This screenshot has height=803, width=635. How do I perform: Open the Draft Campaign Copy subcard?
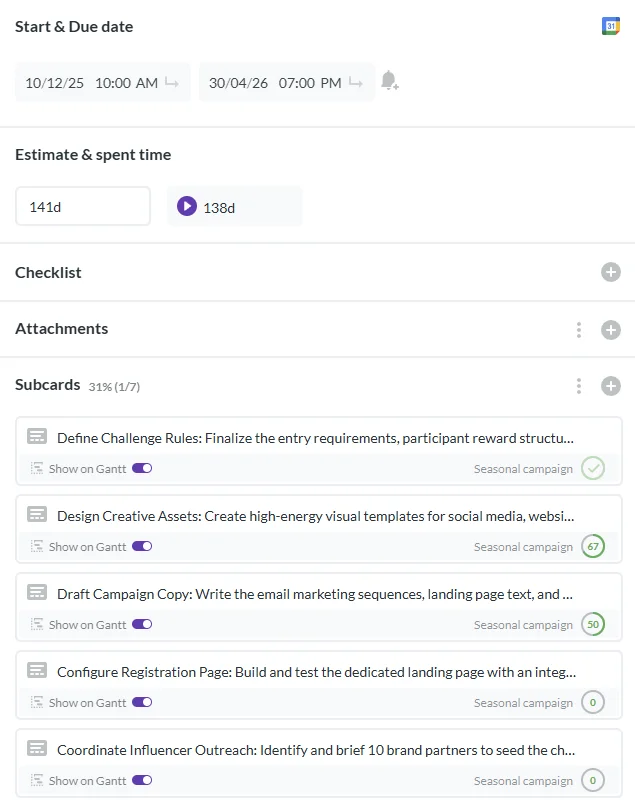315,594
